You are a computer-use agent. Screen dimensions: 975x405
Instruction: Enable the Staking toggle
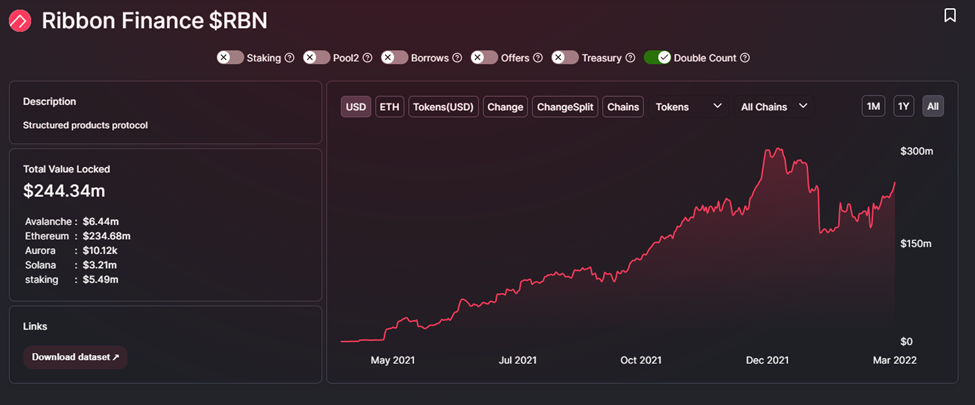pyautogui.click(x=230, y=58)
